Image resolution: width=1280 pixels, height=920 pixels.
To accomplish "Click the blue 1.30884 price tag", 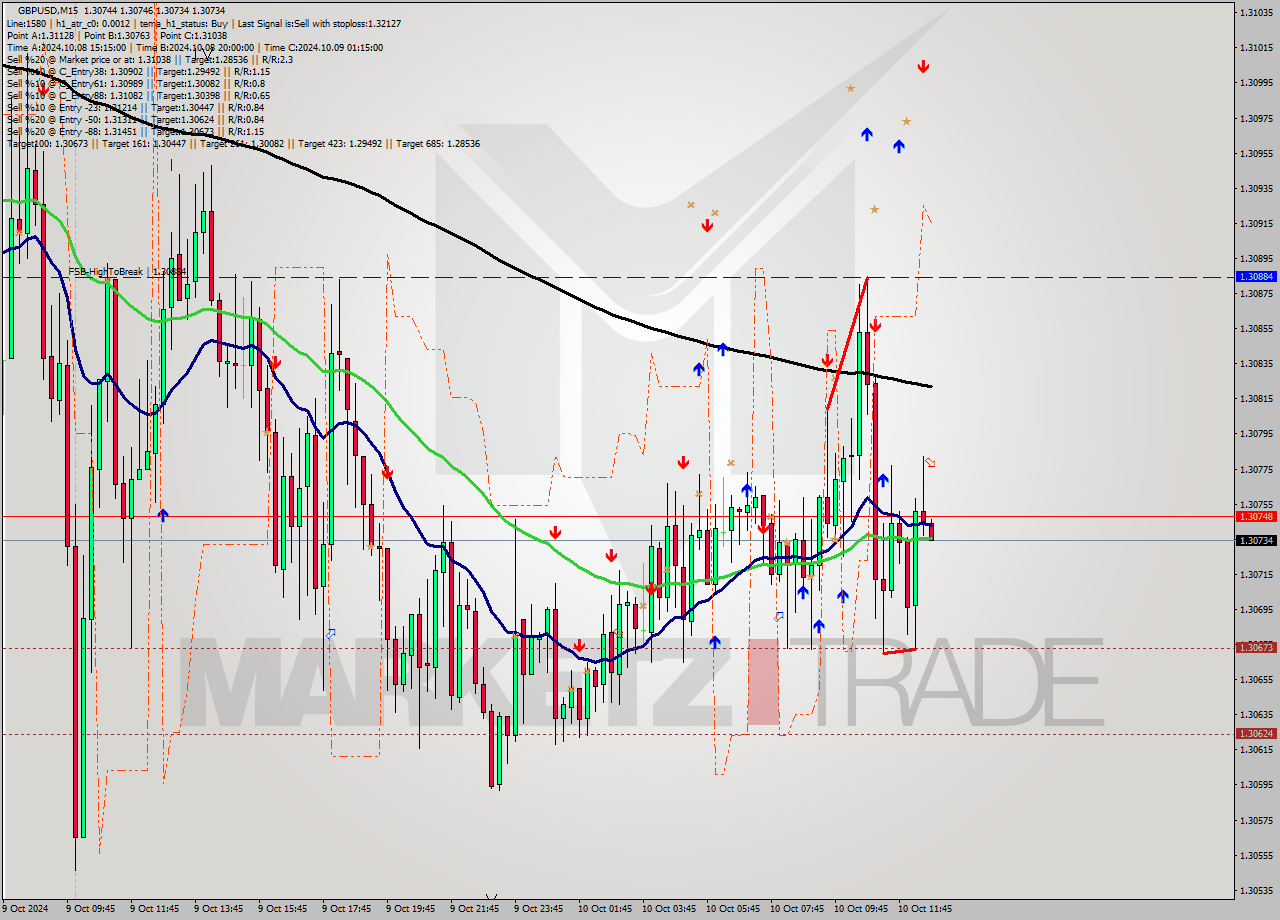I will pos(1256,276).
